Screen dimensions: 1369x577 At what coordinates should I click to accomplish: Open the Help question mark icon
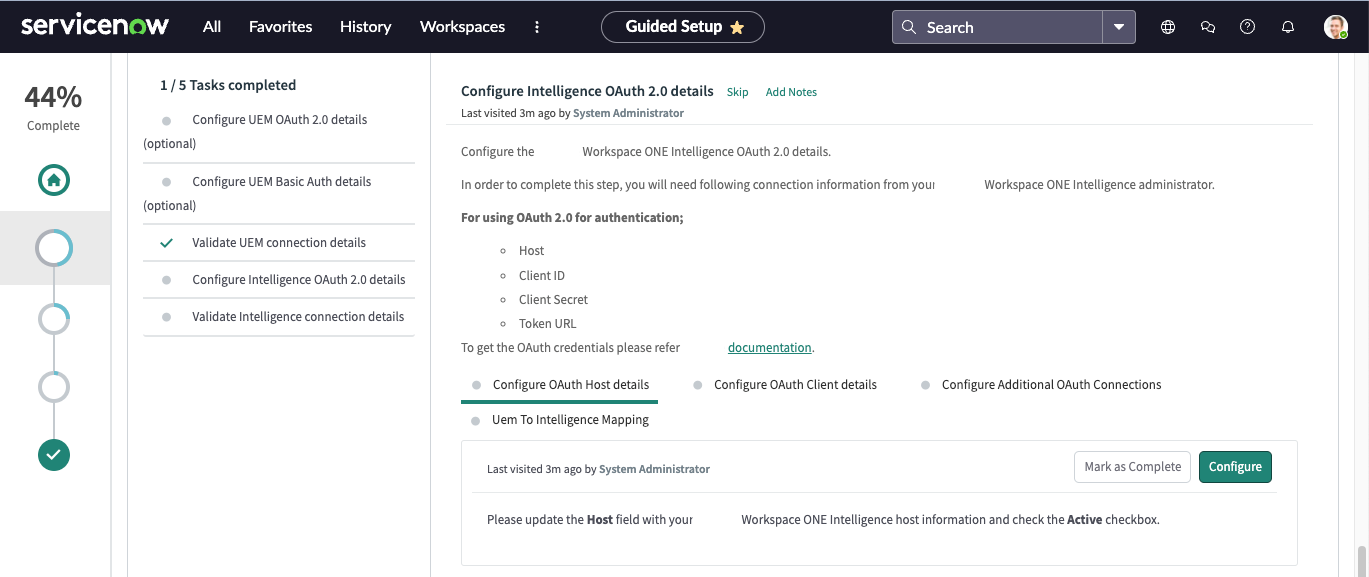pos(1247,26)
